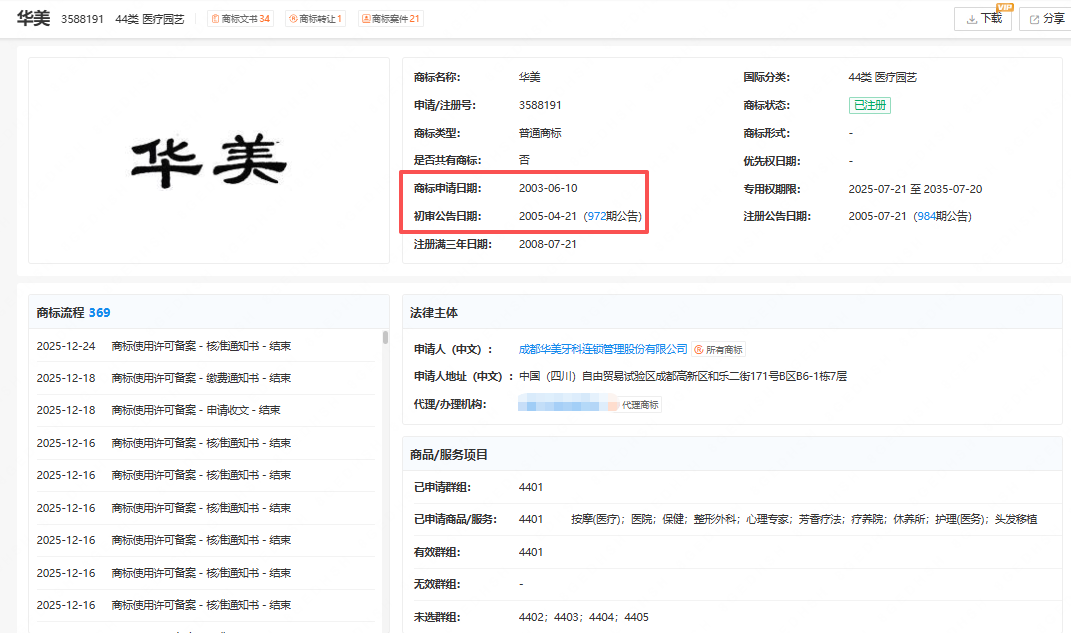Open the 商标转让 1 tag
Viewport: 1071px width, 633px height.
pyautogui.click(x=315, y=18)
